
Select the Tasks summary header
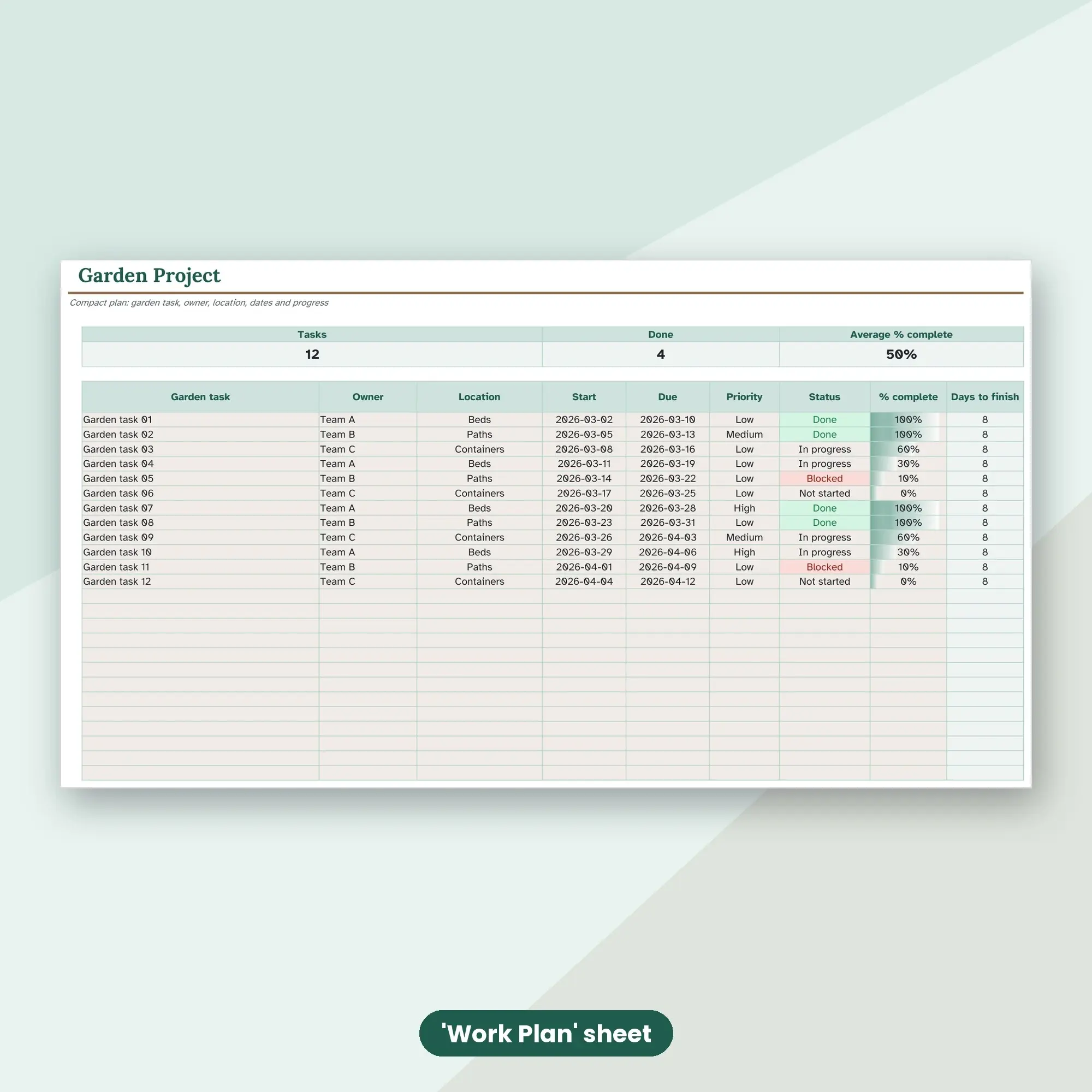[312, 334]
